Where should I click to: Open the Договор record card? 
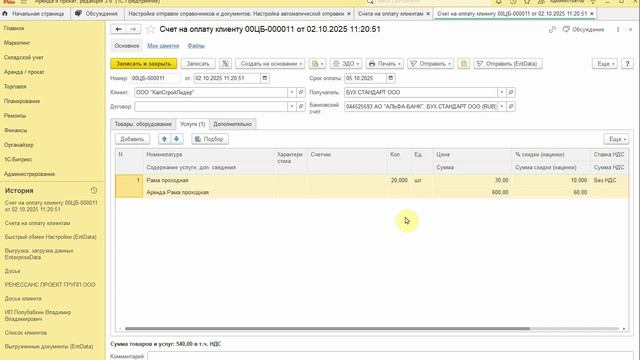(x=301, y=107)
